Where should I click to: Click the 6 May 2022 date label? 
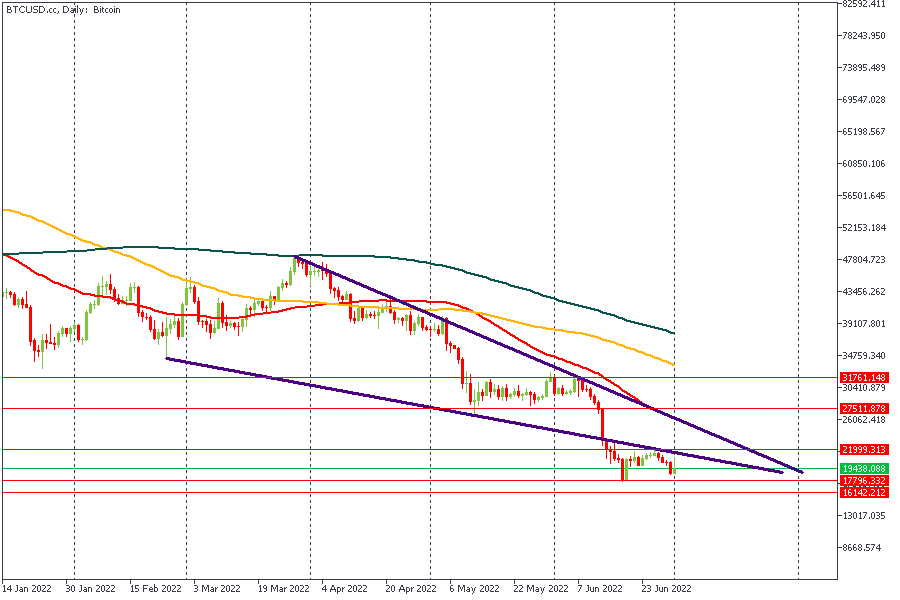pos(474,589)
